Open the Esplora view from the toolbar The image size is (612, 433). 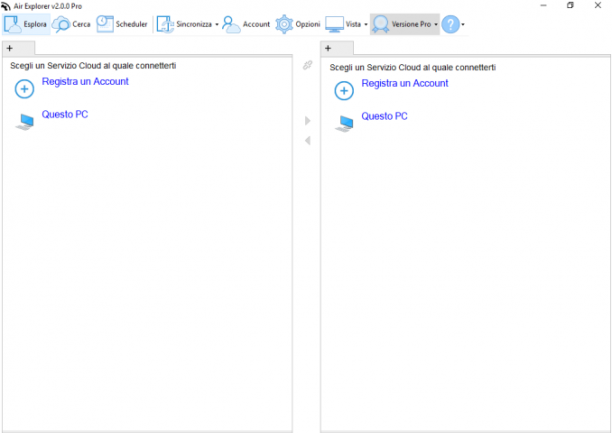[x=26, y=24]
